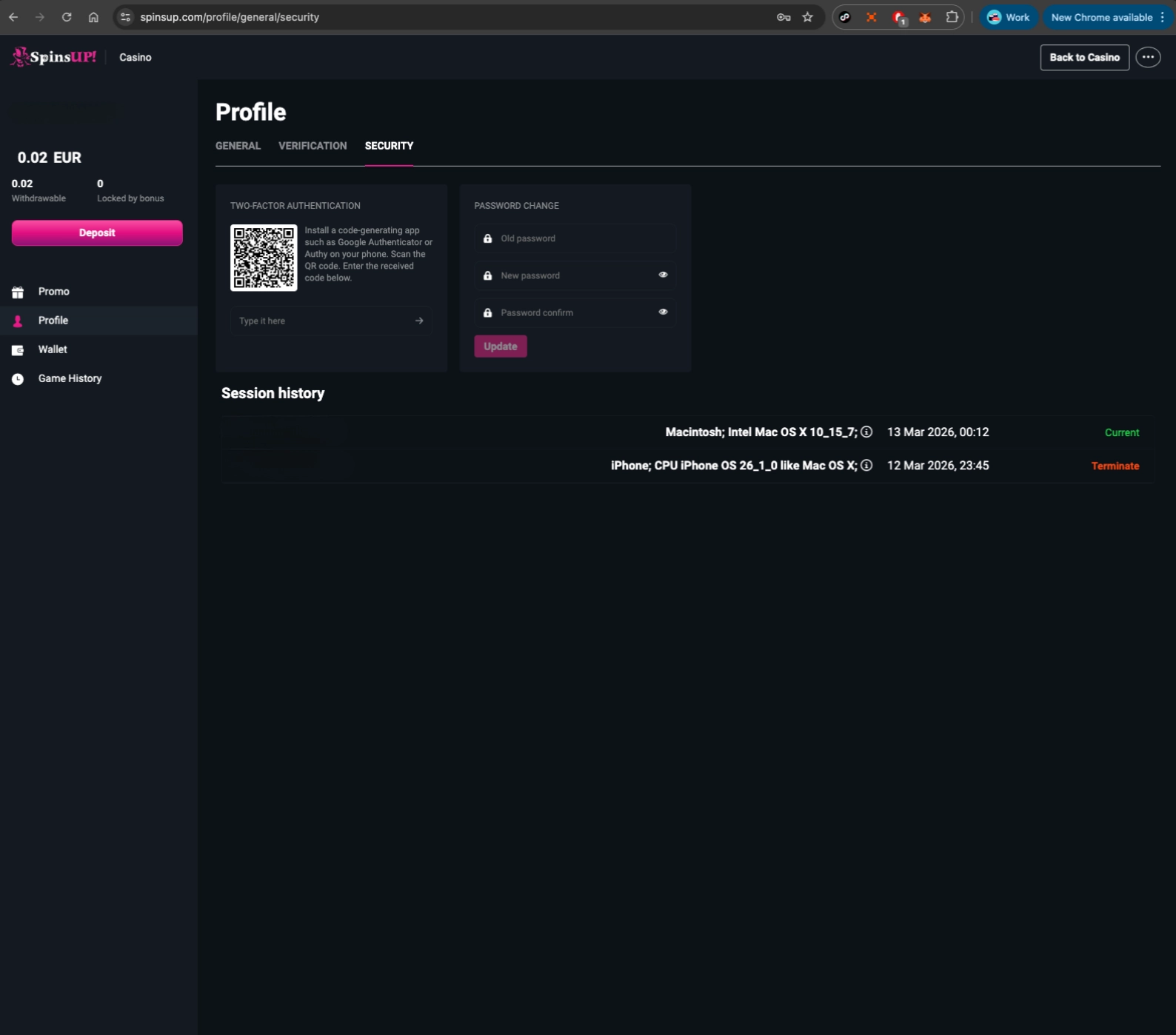Open info icon for iPhone session
Screen dimensions: 1176x1035
[866, 465]
